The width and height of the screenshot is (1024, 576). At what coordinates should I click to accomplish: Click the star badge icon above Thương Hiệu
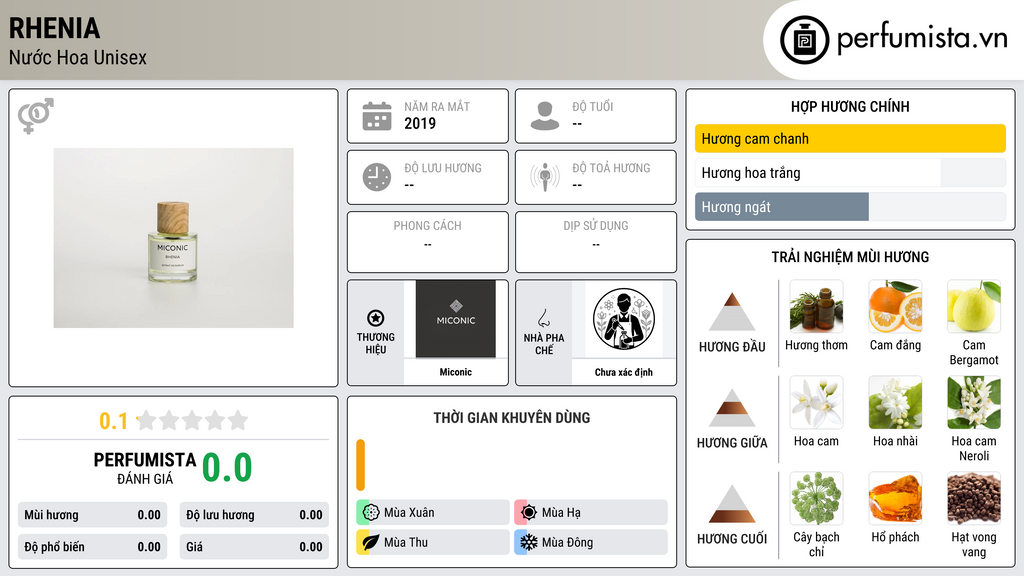coord(376,318)
